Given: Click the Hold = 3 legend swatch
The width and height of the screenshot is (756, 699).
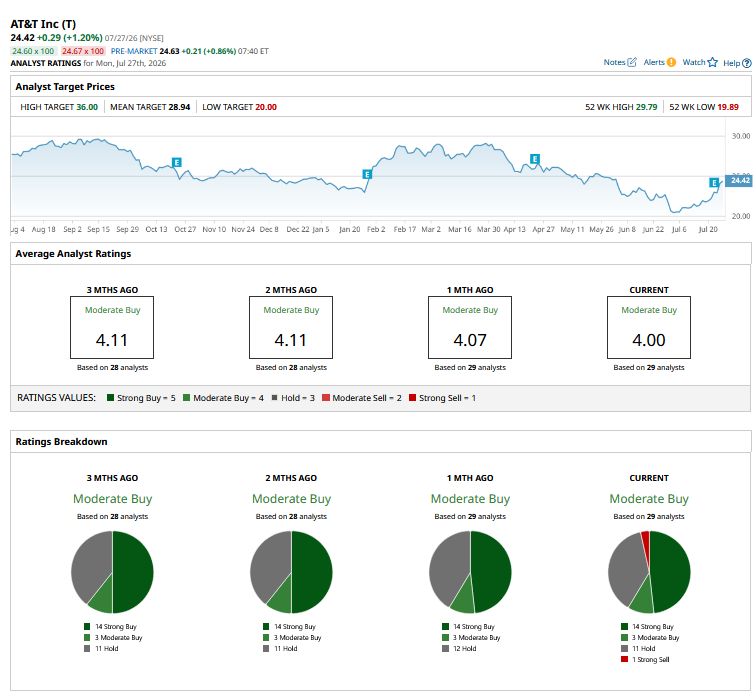Looking at the screenshot, I should click(274, 398).
